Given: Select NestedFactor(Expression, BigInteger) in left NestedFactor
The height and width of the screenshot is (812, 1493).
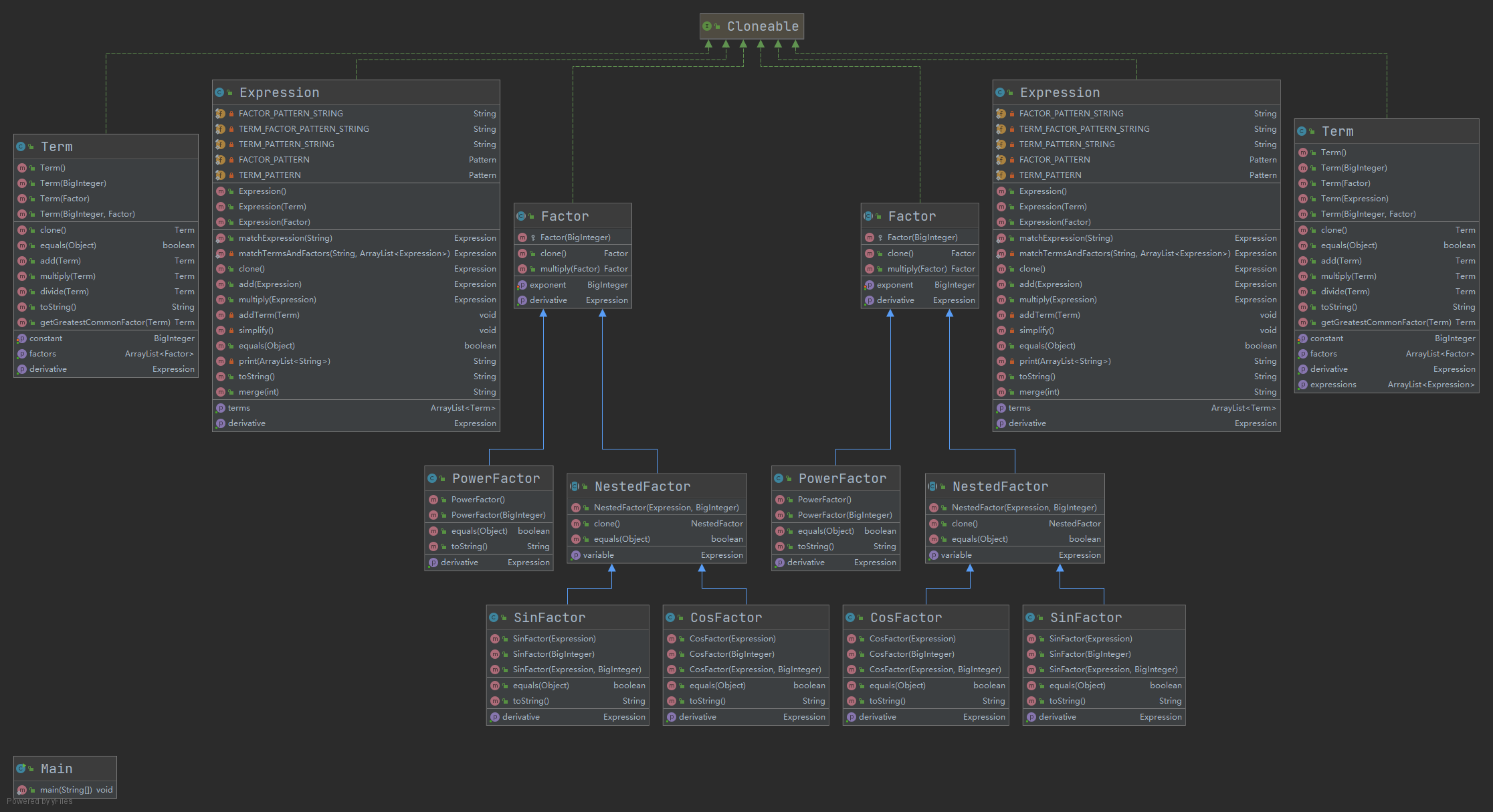Looking at the screenshot, I should coord(657,508).
